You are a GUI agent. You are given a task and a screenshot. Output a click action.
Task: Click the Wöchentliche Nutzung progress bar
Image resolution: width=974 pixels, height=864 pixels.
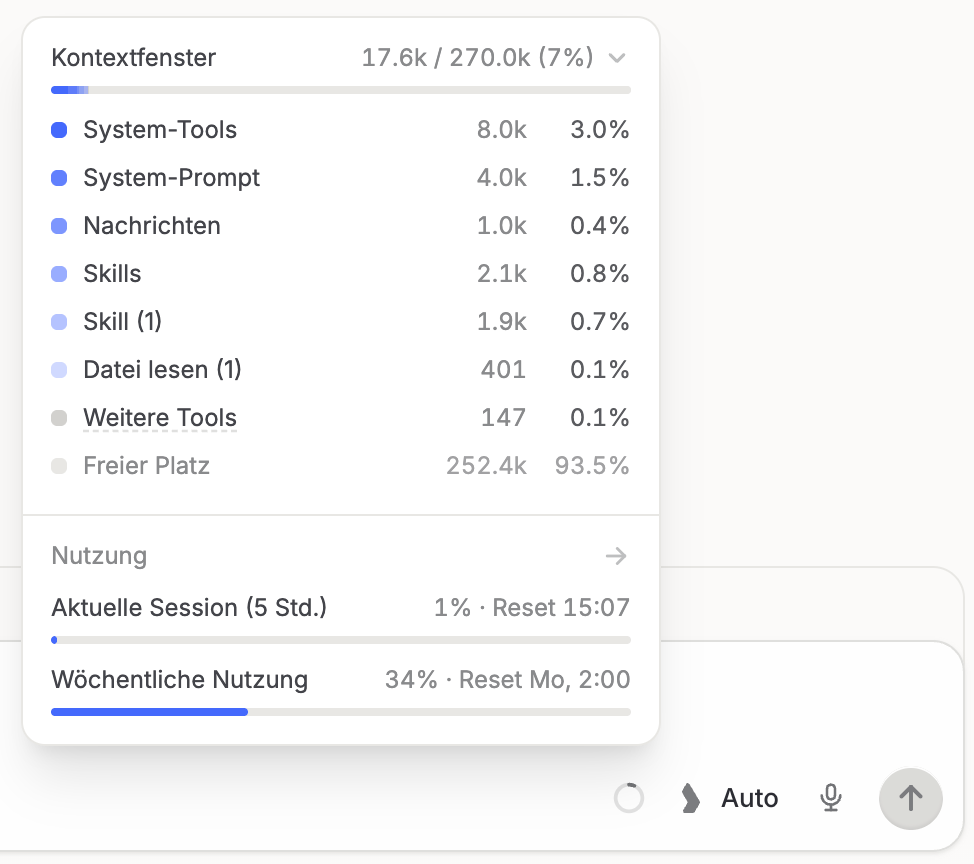[340, 712]
